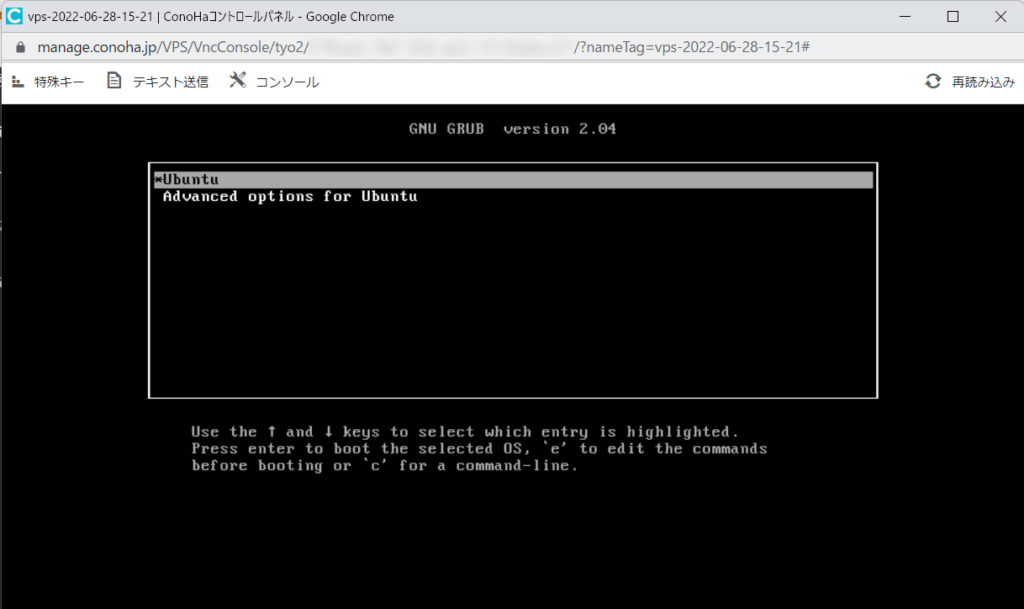This screenshot has width=1024, height=609.
Task: Click the manage.conoha.jp URL address
Action: 170,48
